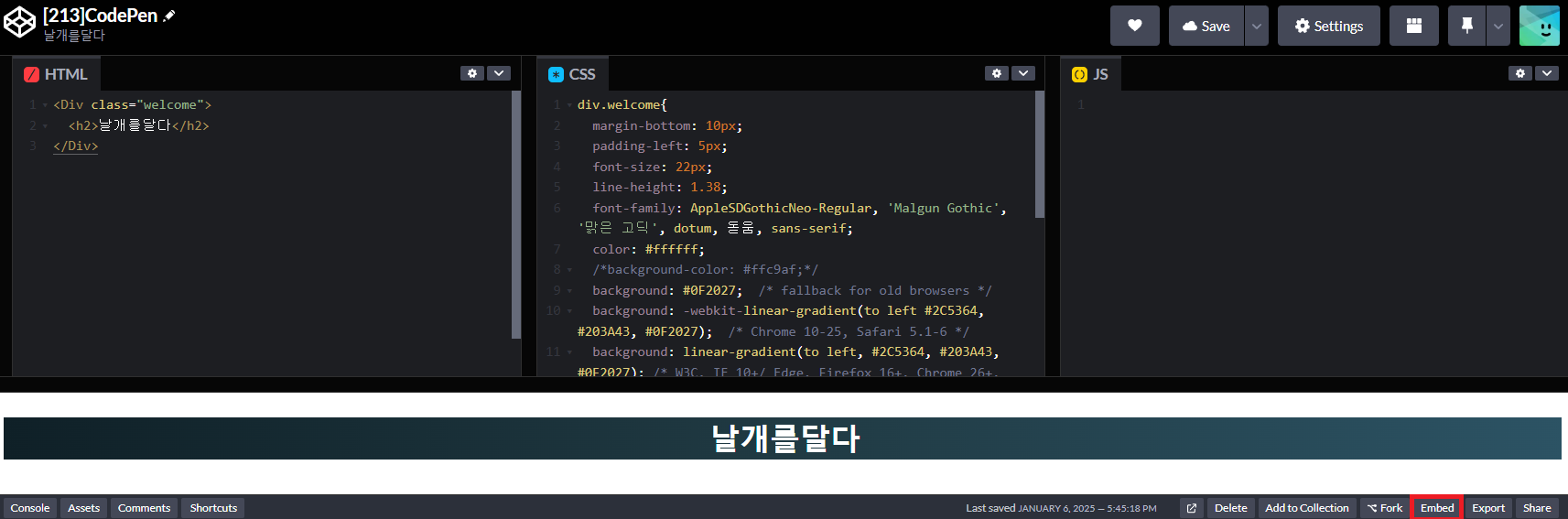The height and width of the screenshot is (519, 1568).
Task: Change editor view layout icon
Action: pos(1414,26)
